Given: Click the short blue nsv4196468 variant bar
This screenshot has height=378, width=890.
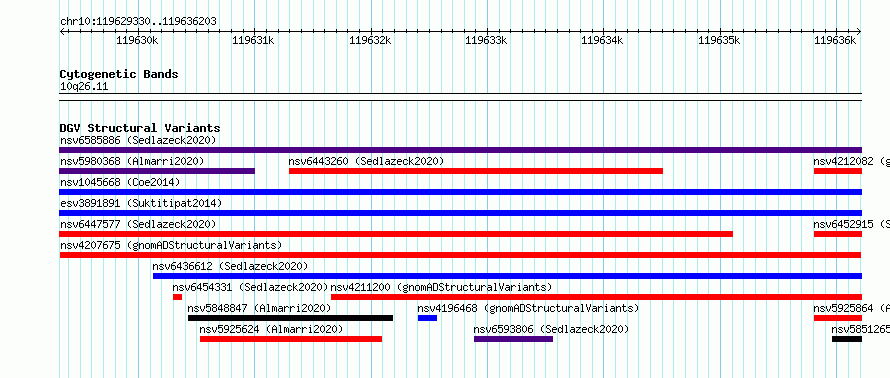Looking at the screenshot, I should 427,318.
